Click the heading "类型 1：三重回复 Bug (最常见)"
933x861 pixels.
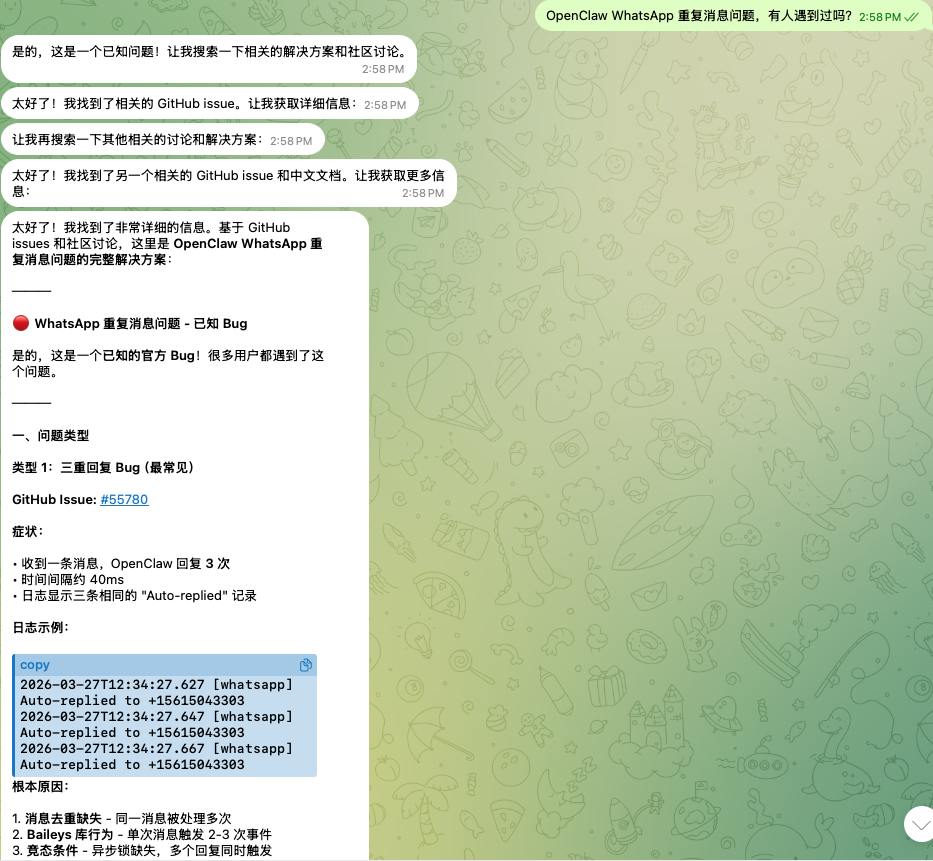[102, 467]
